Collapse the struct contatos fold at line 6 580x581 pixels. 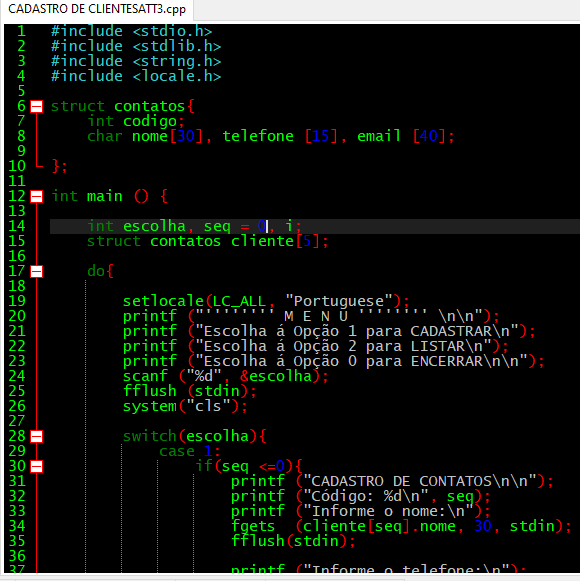tap(36, 107)
